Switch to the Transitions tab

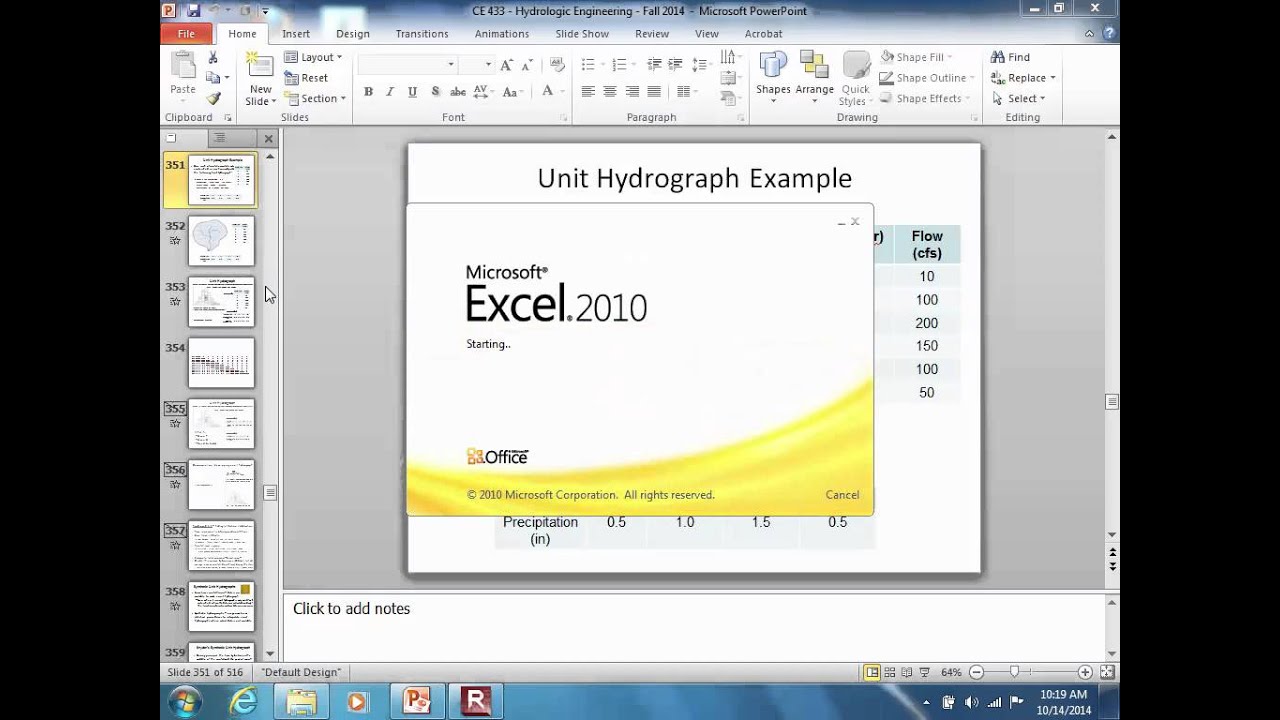click(421, 33)
